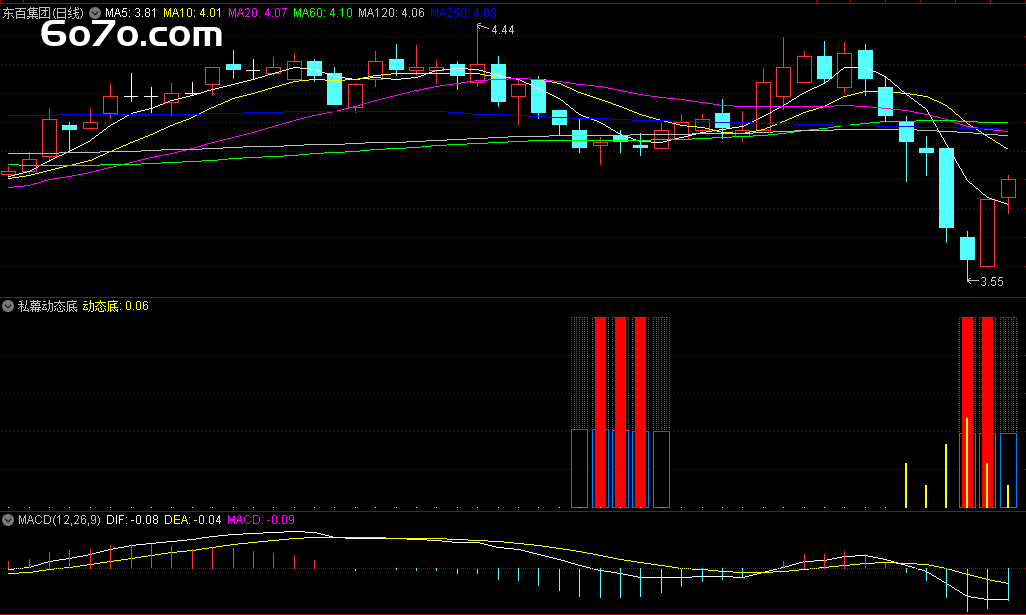Click the MA120: 4.06 label

coord(391,12)
